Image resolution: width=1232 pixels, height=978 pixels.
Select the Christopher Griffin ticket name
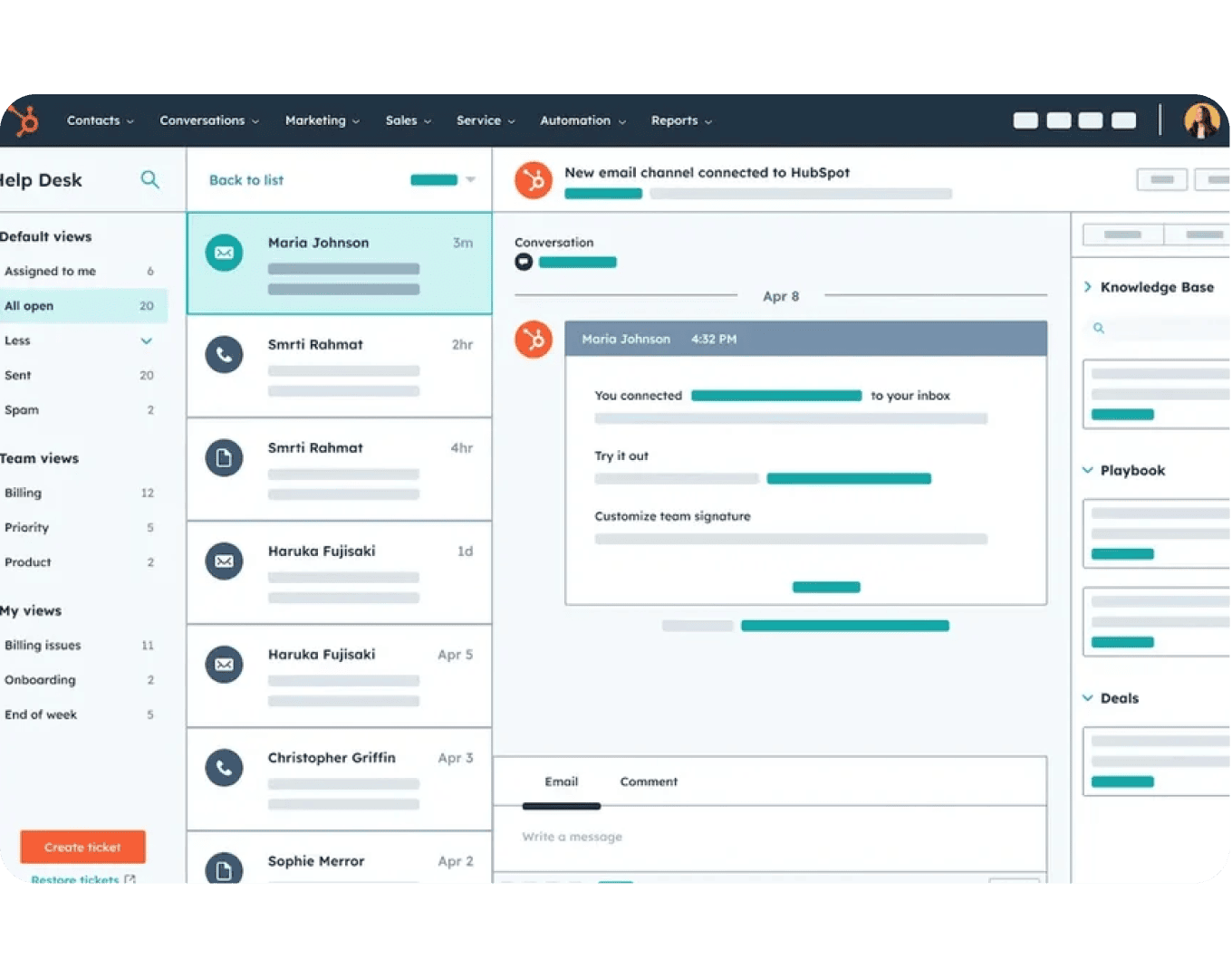(332, 758)
